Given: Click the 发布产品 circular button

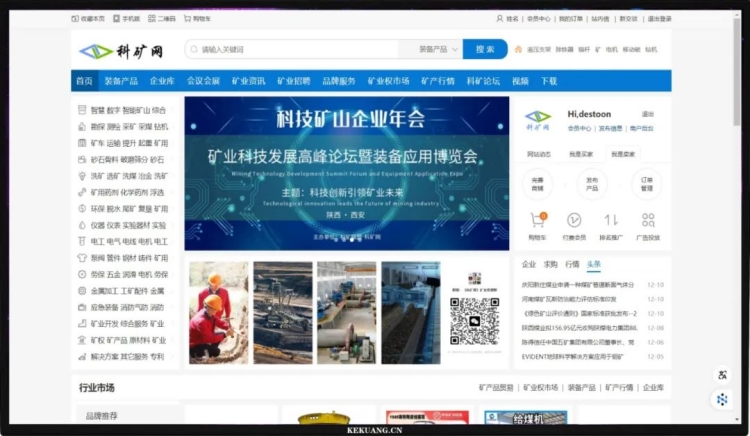Looking at the screenshot, I should point(592,183).
